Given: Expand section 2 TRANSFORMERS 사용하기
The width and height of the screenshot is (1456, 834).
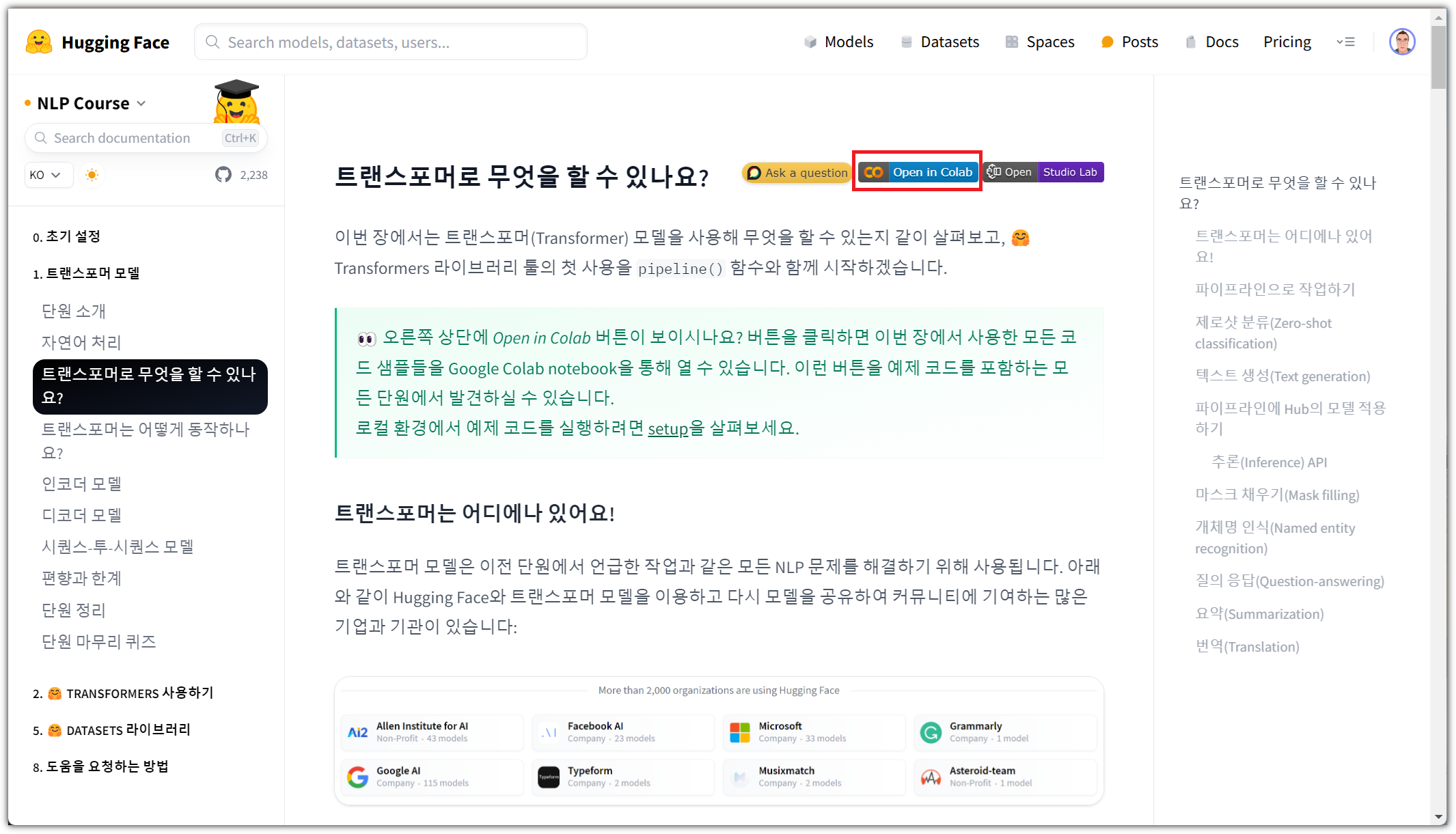Looking at the screenshot, I should tap(124, 693).
